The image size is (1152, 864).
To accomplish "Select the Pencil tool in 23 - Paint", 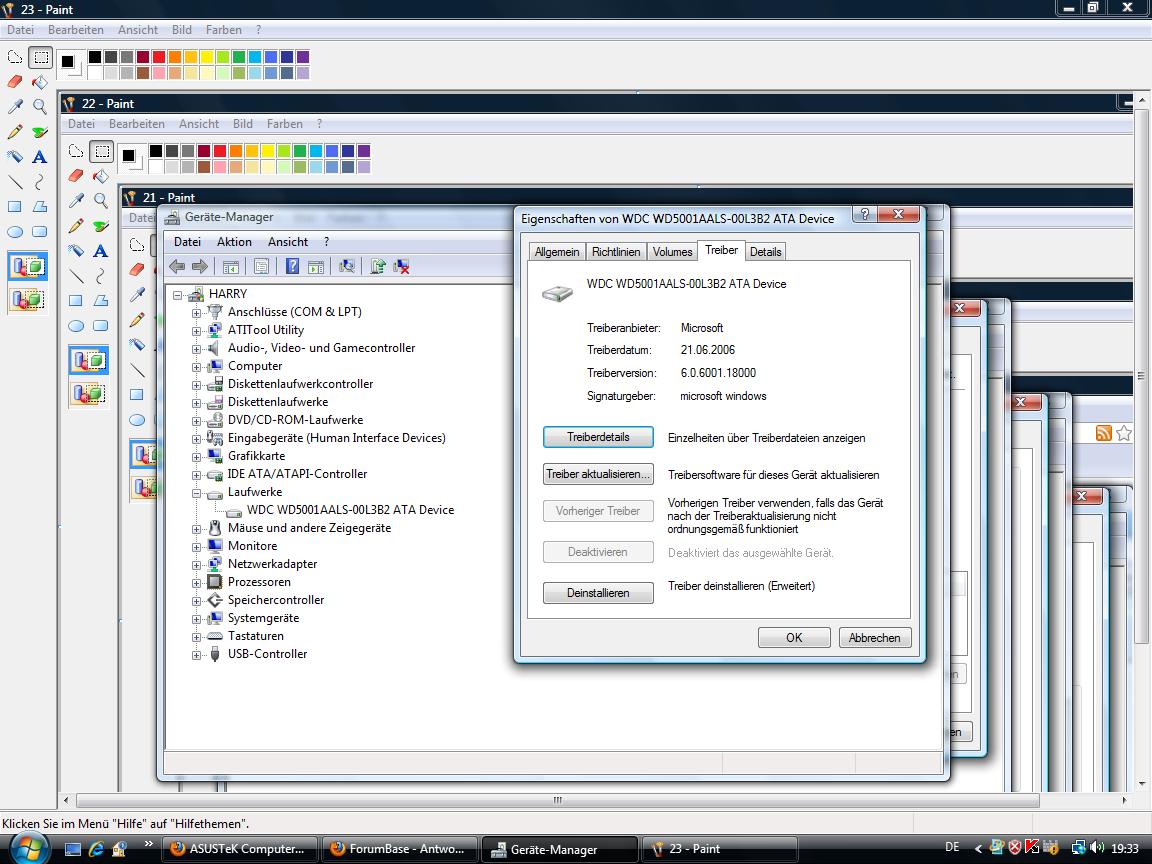I will click(x=15, y=132).
